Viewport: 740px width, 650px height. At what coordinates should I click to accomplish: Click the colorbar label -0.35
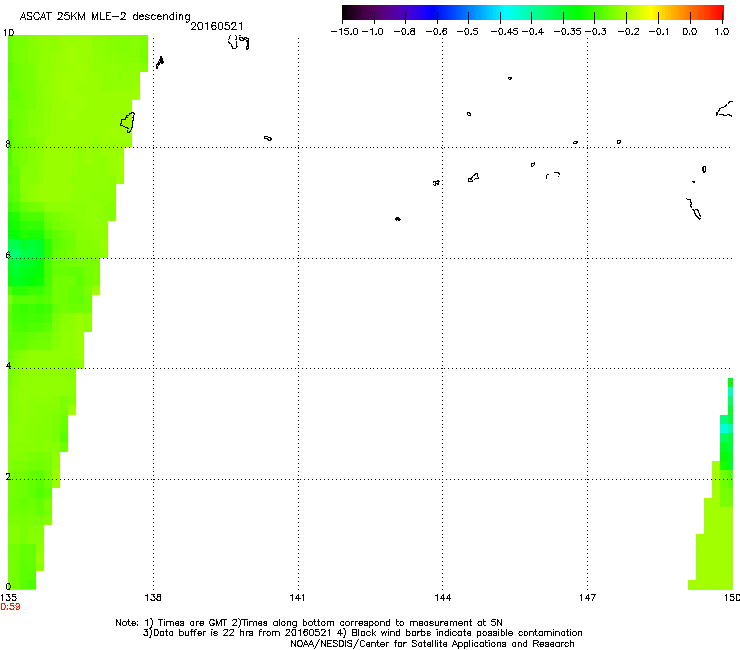pyautogui.click(x=568, y=32)
